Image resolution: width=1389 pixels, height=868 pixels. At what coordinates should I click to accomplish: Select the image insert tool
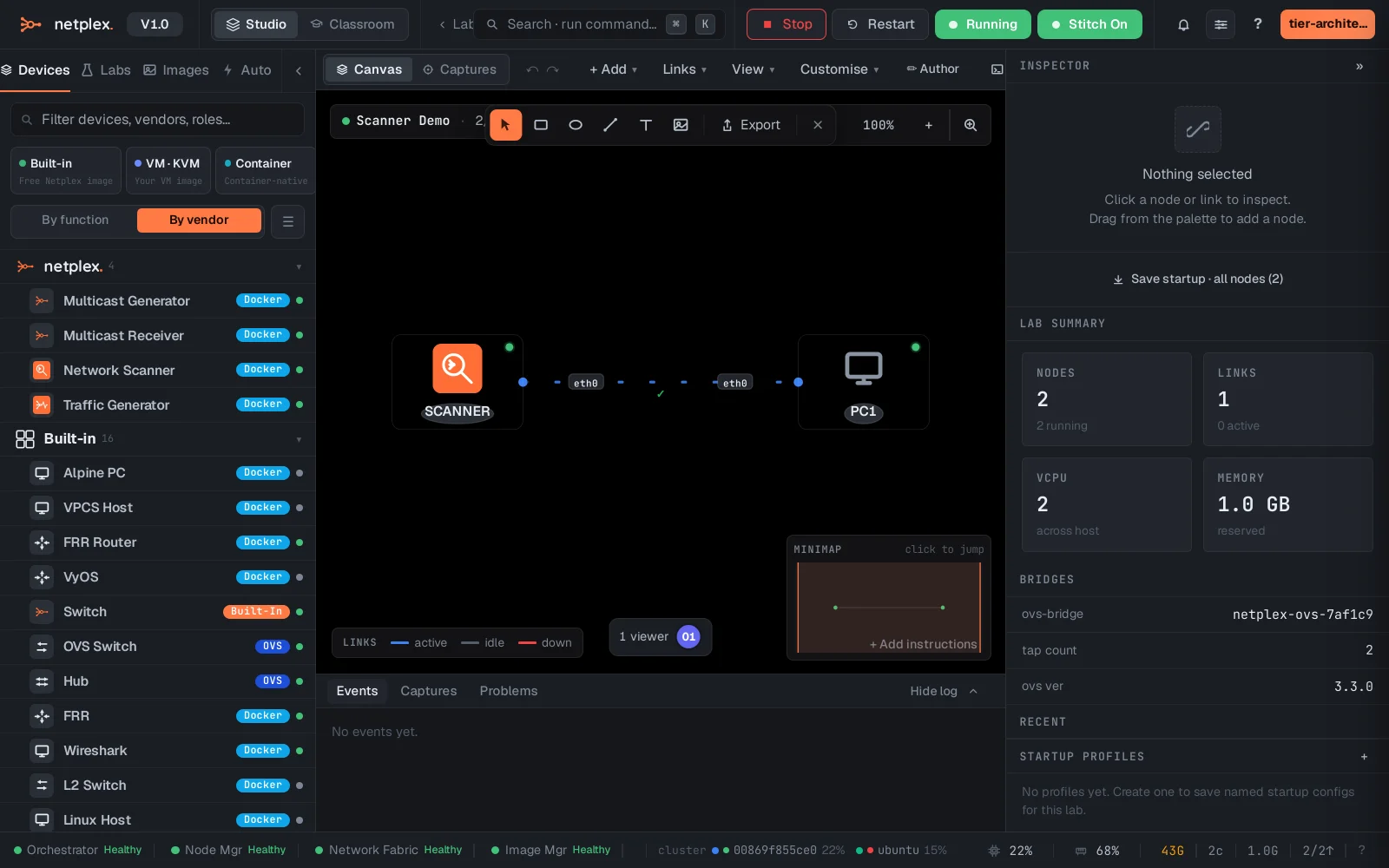[x=681, y=125]
